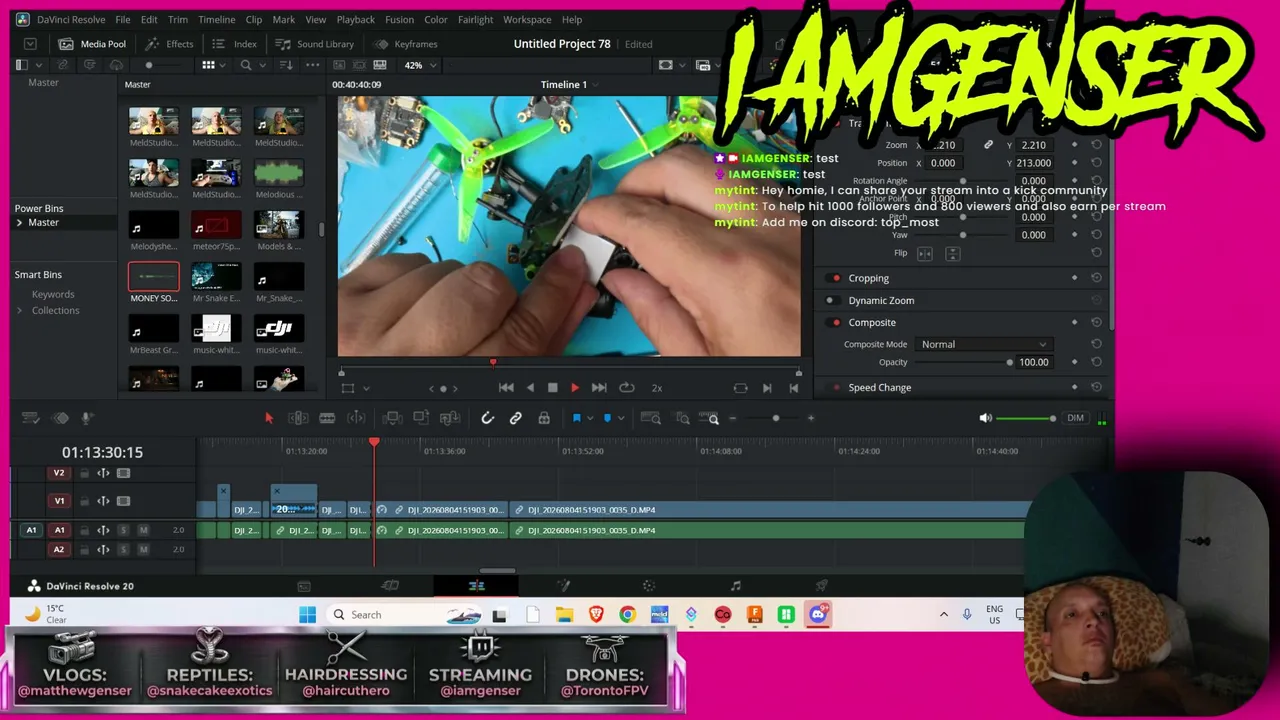Activate Trim Edit mode in timeline toolbar

click(x=297, y=418)
